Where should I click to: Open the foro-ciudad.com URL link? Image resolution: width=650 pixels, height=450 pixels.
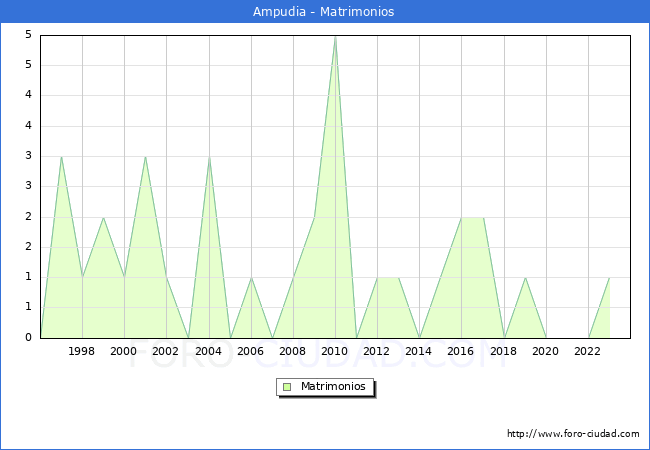[573, 434]
